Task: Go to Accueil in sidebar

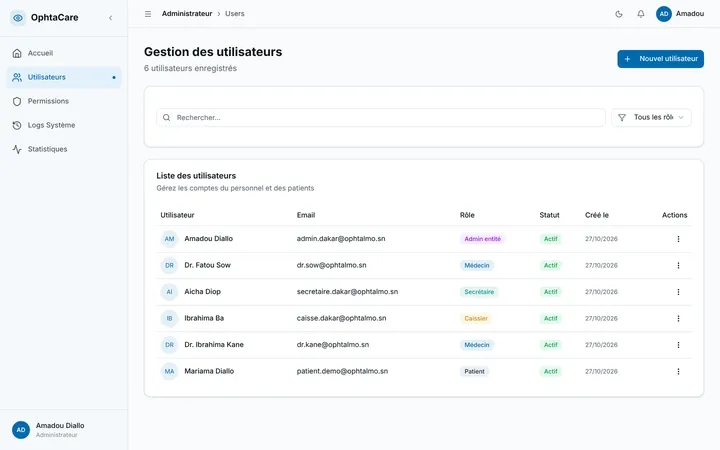Action: (64, 53)
